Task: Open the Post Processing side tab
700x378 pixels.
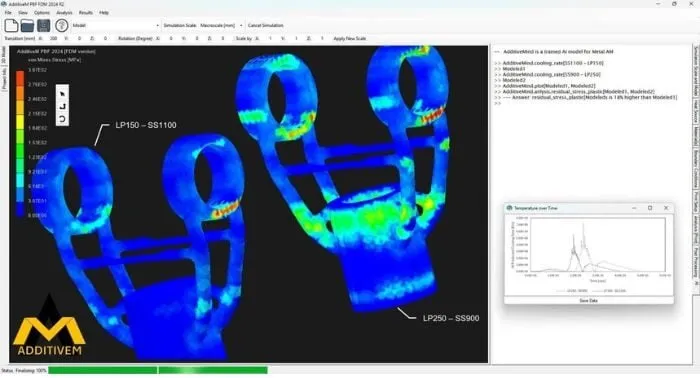Action: click(x=696, y=262)
